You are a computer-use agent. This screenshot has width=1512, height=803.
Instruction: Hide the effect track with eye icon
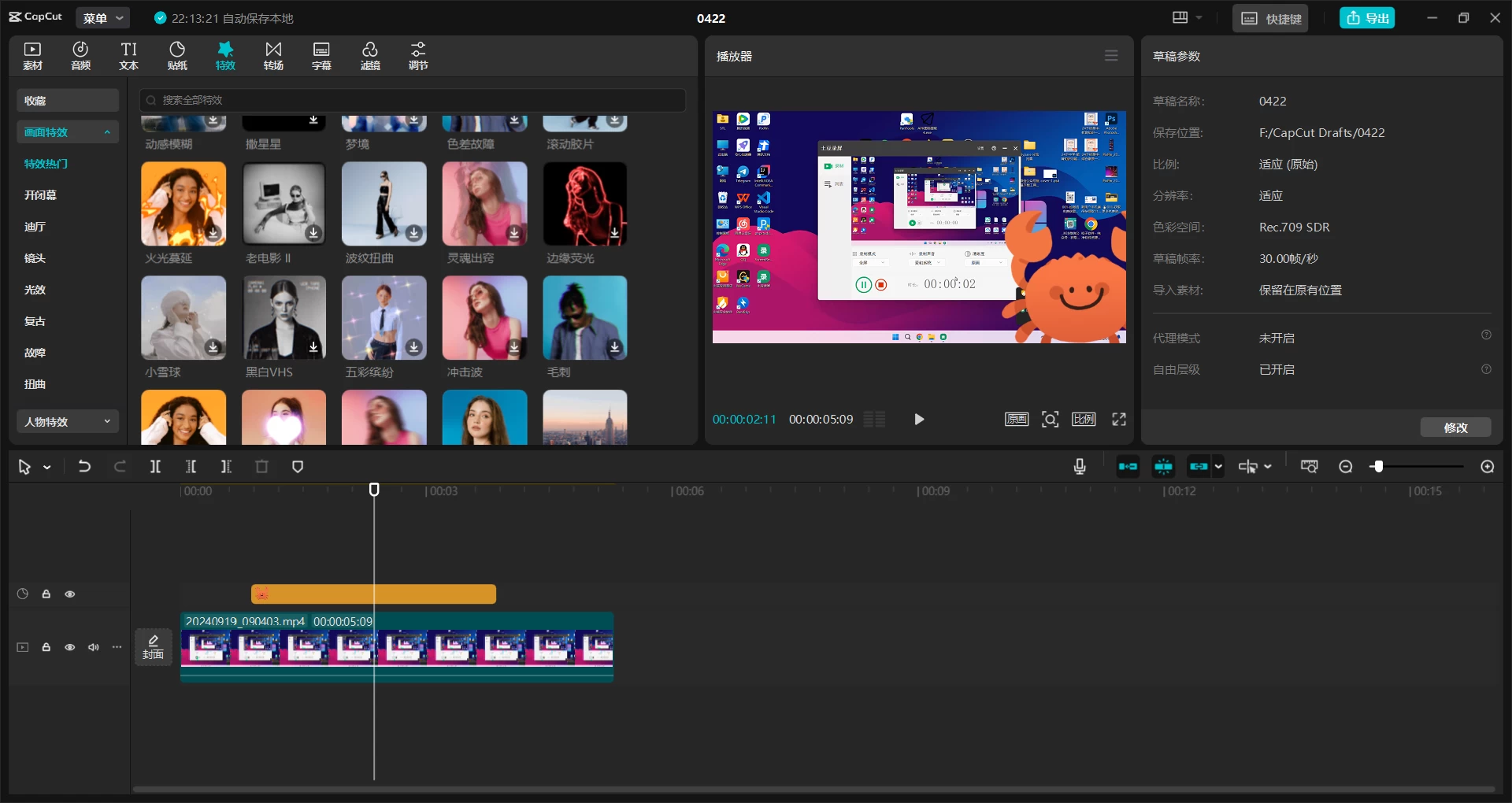[70, 594]
